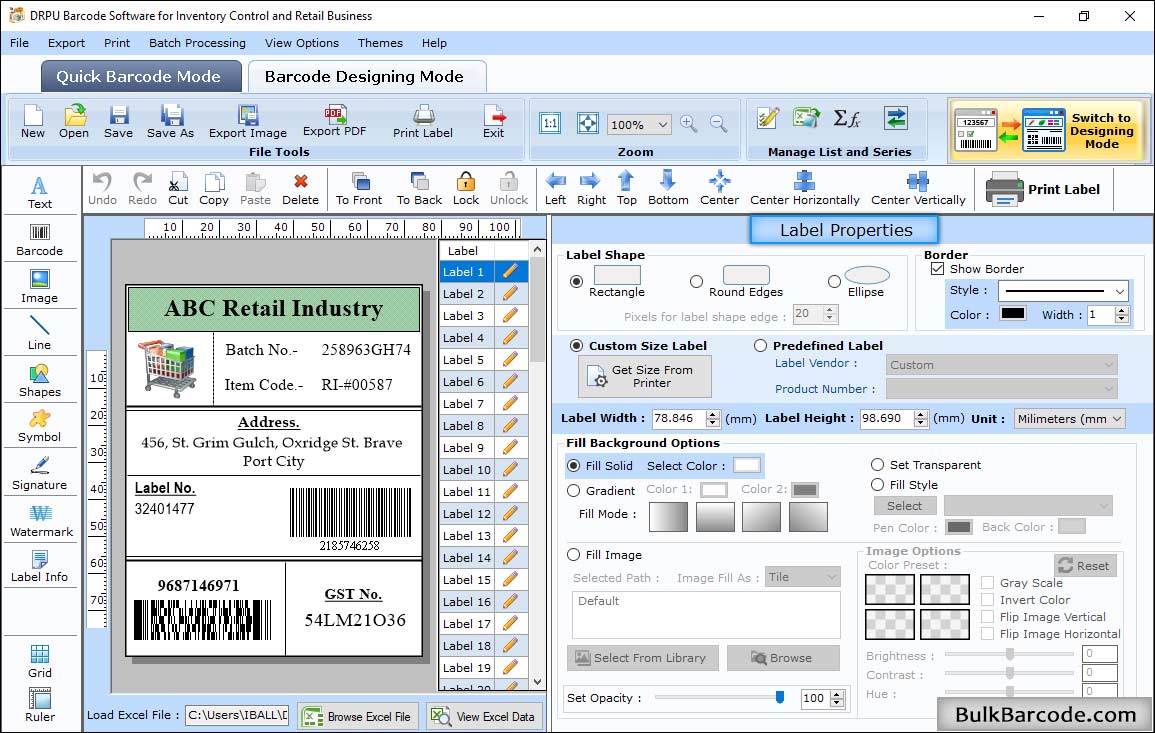Click the zoom in magnifier icon
1155x733 pixels.
(x=689, y=124)
